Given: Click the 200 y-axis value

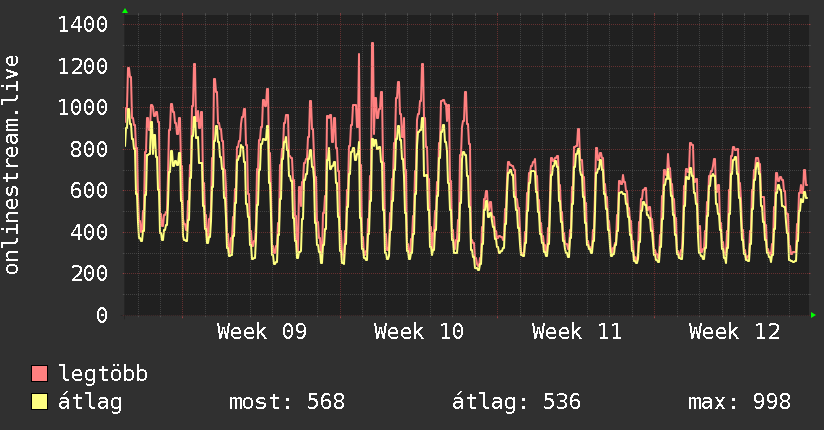Looking at the screenshot, I should (x=89, y=274).
